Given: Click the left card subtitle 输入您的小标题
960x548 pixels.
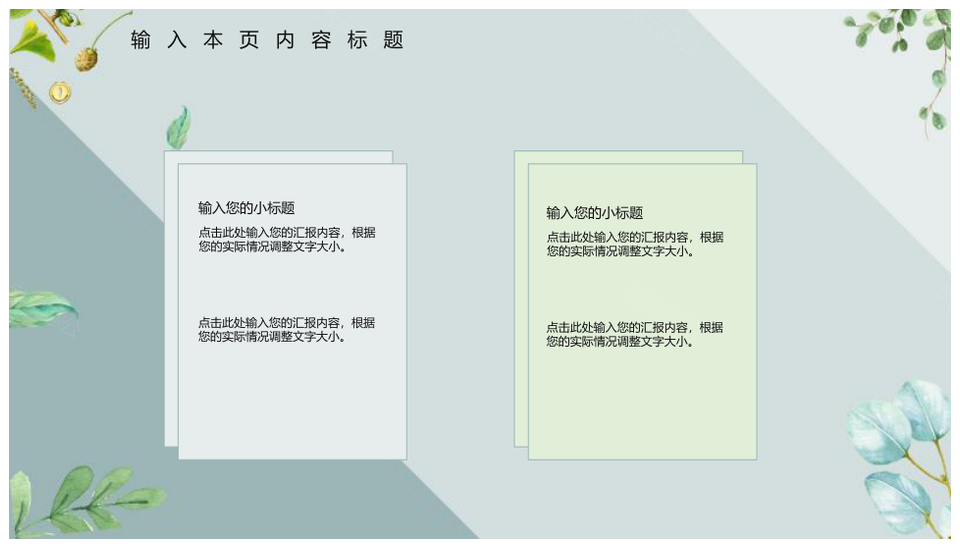Looking at the screenshot, I should [x=246, y=208].
